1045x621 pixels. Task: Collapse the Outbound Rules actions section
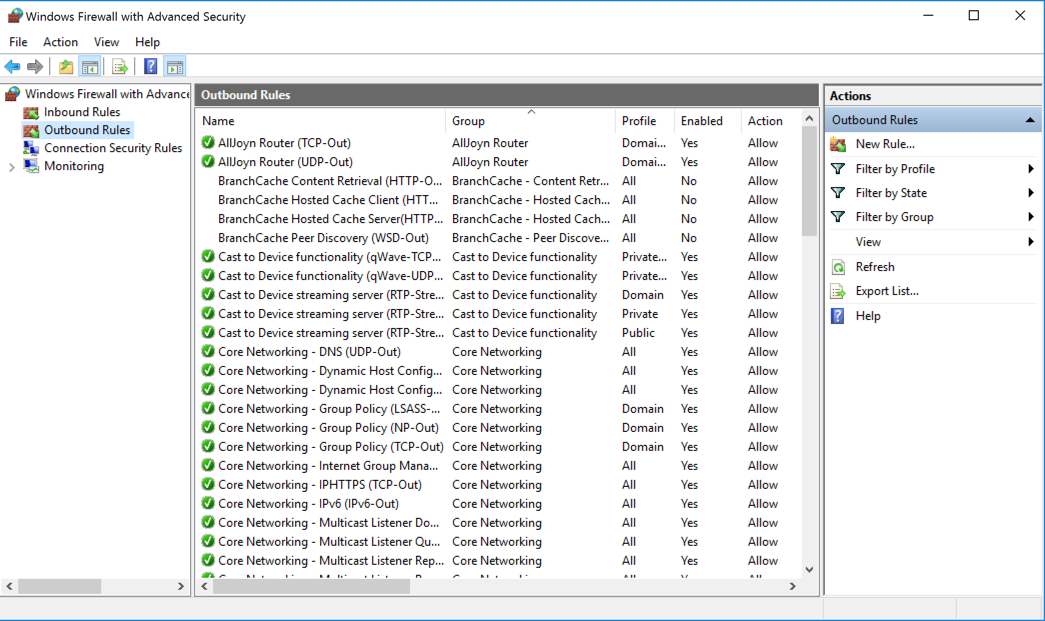tap(1030, 120)
